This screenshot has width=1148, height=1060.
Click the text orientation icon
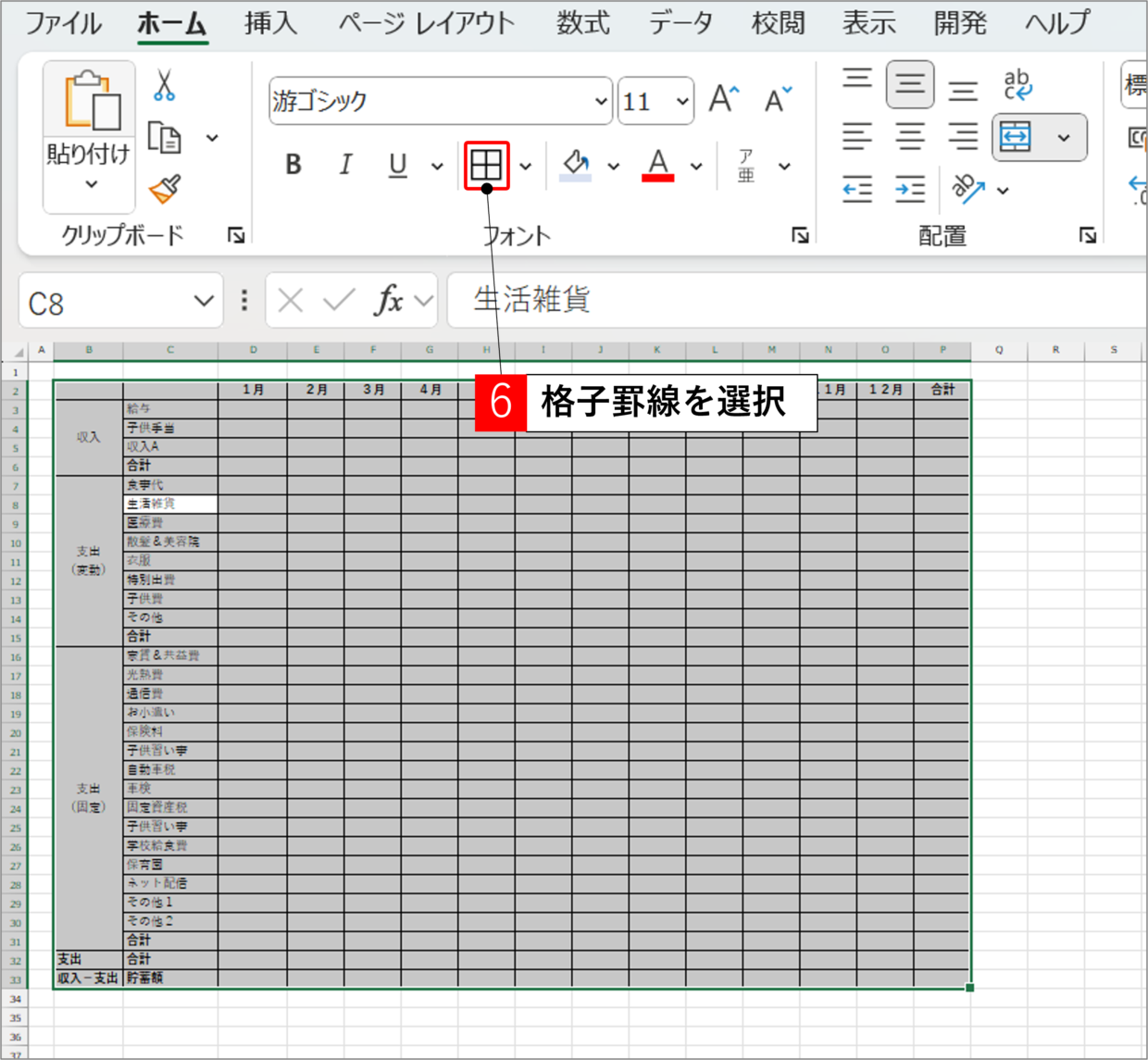click(967, 189)
